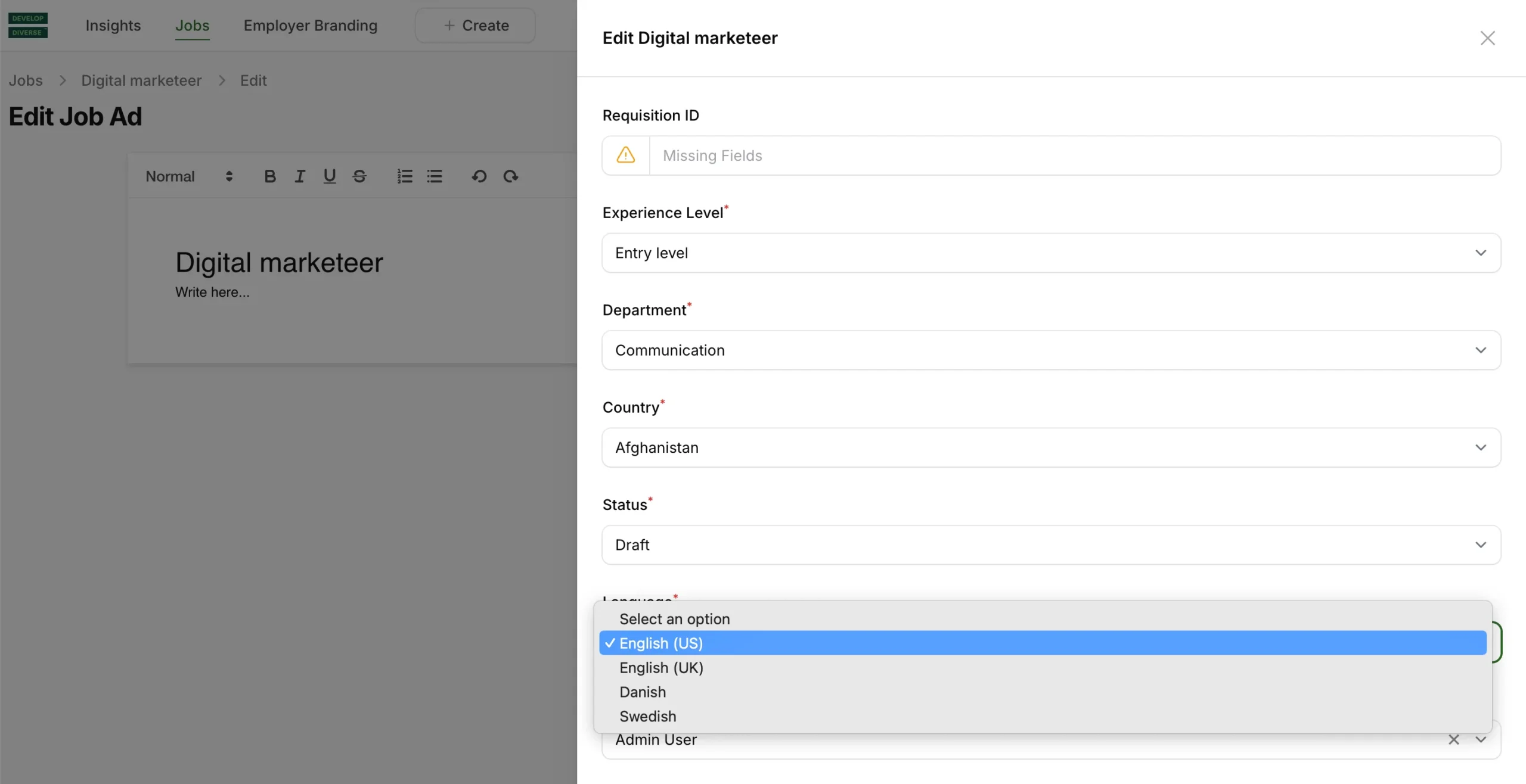Insert a bulleted list
Screen dimensions: 1526x784
click(x=435, y=176)
